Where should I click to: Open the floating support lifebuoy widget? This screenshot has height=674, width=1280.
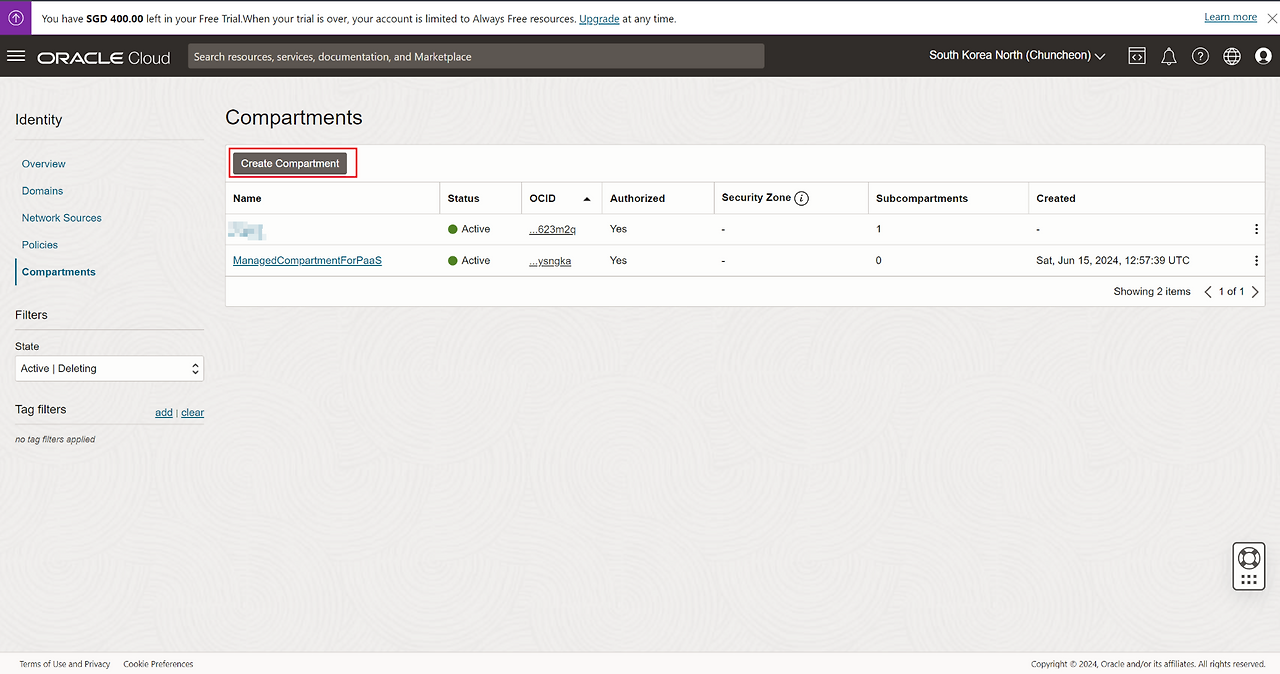[x=1249, y=558]
